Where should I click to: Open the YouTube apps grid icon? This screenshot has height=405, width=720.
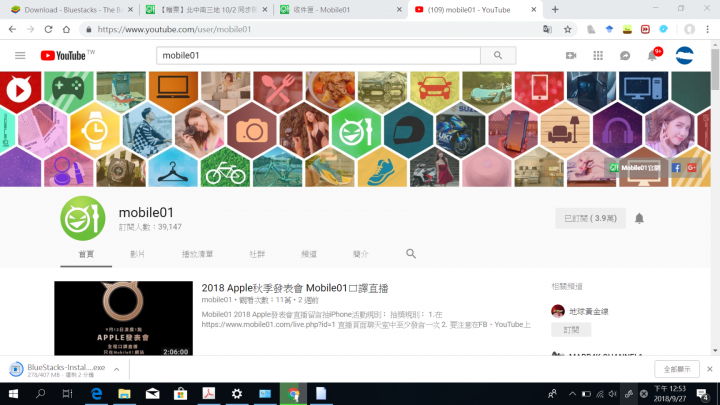point(598,56)
